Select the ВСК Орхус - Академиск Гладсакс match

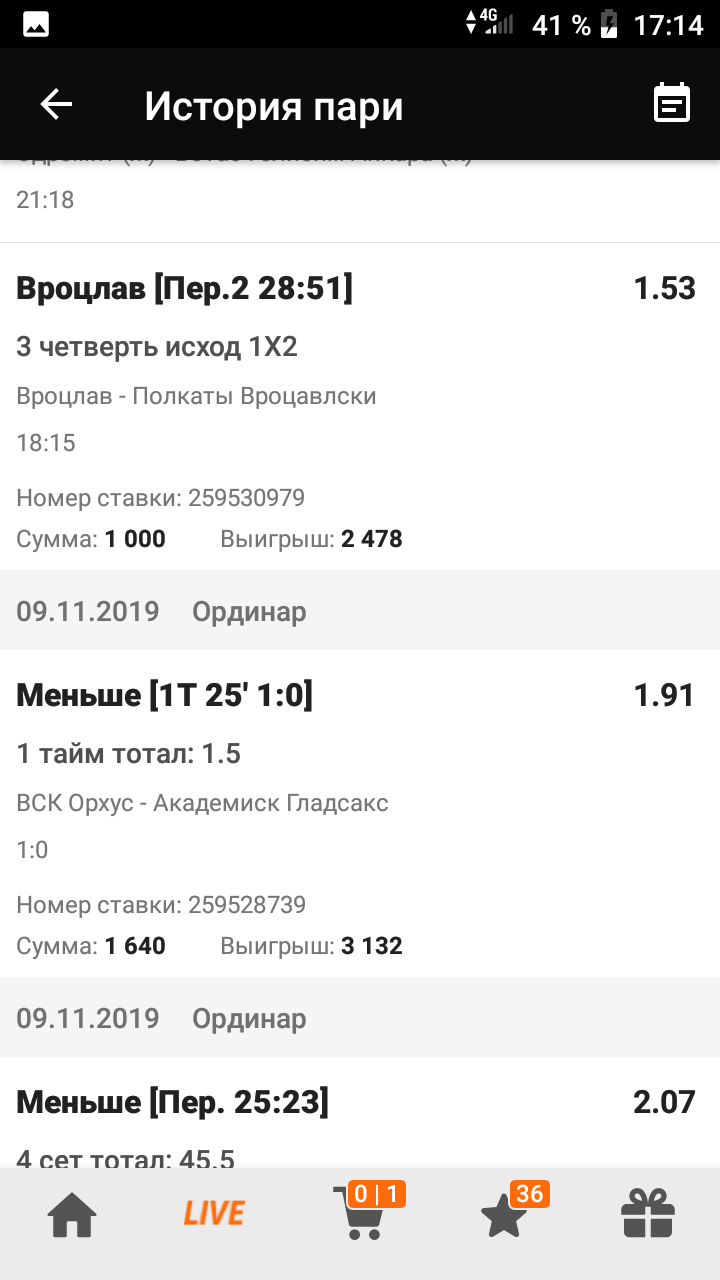click(x=203, y=803)
